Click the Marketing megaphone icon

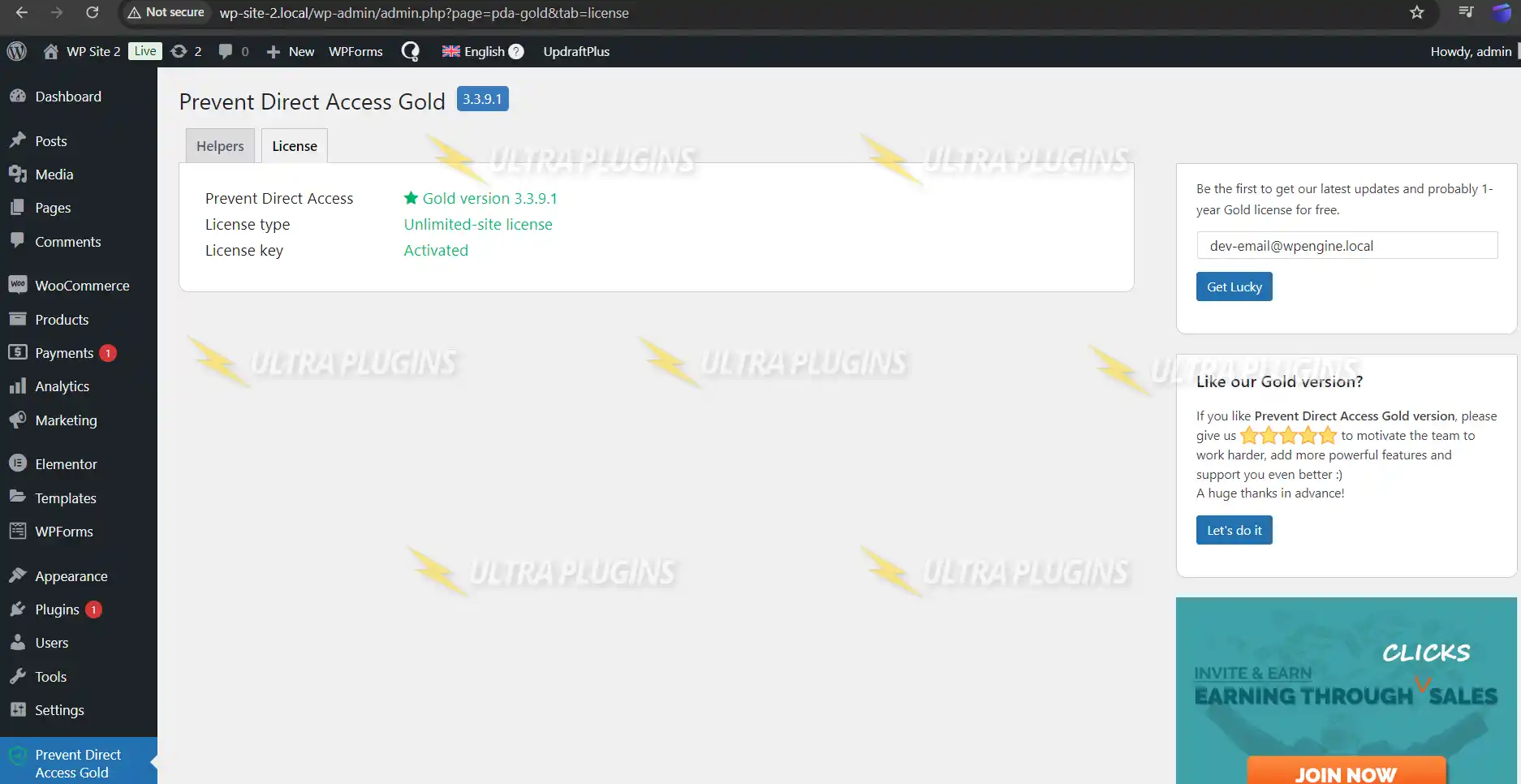click(x=18, y=420)
